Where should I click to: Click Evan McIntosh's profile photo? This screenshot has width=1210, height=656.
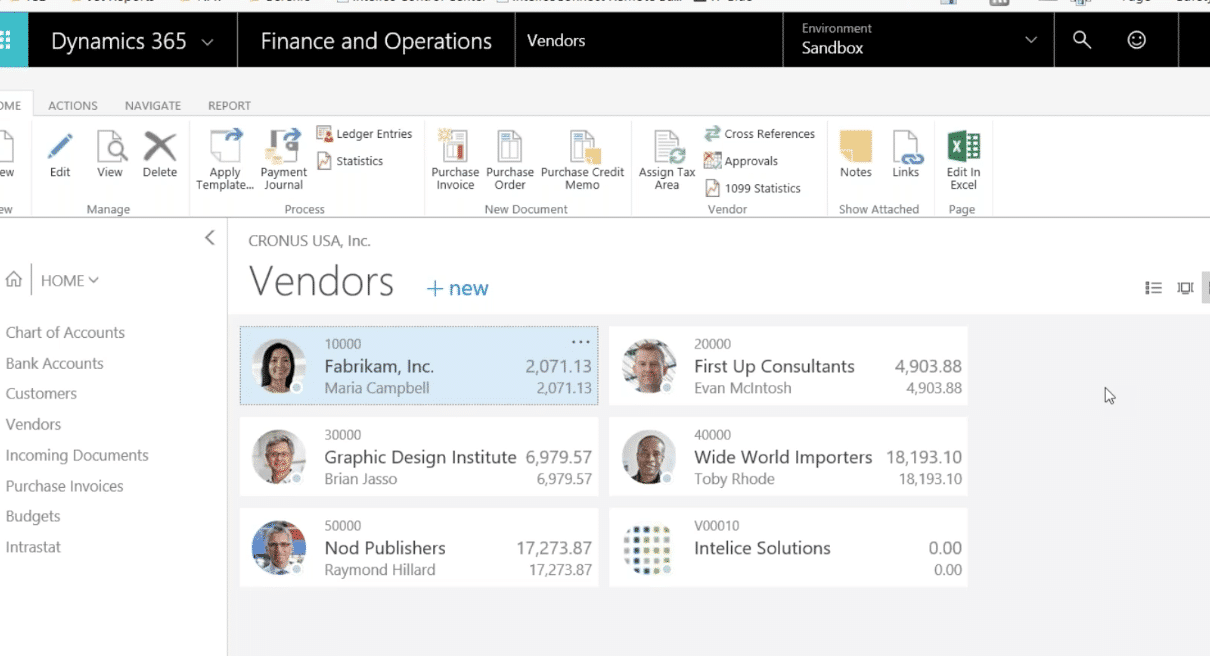(648, 366)
